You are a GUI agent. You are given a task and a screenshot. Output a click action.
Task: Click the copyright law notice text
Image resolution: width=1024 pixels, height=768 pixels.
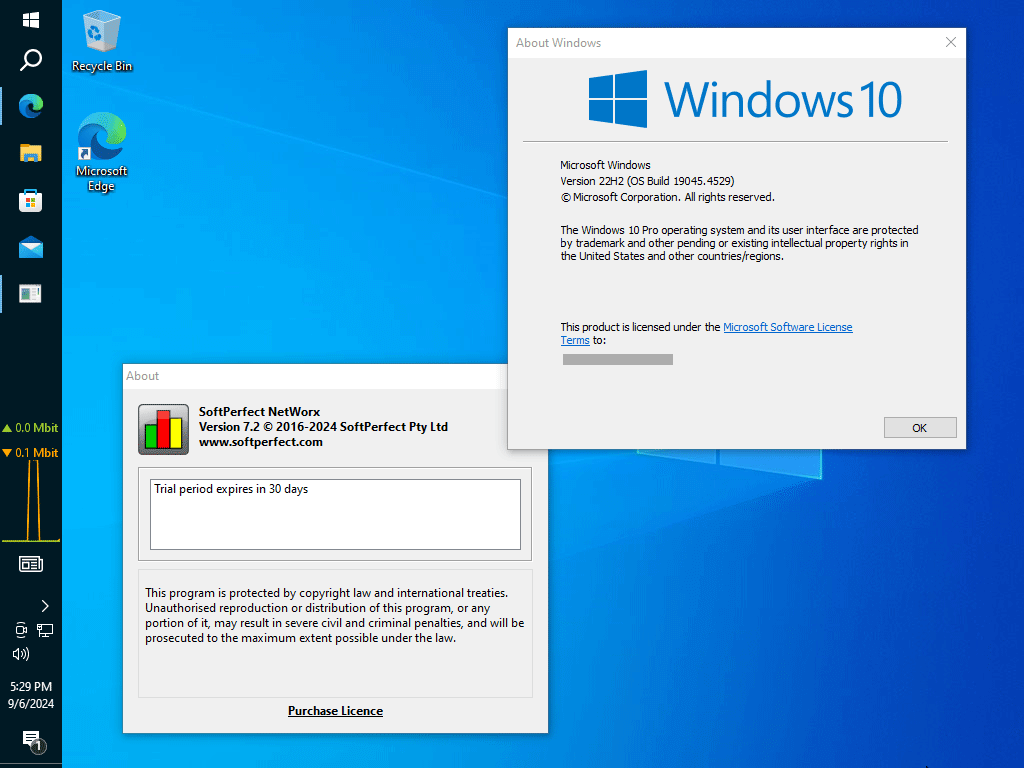pos(334,615)
